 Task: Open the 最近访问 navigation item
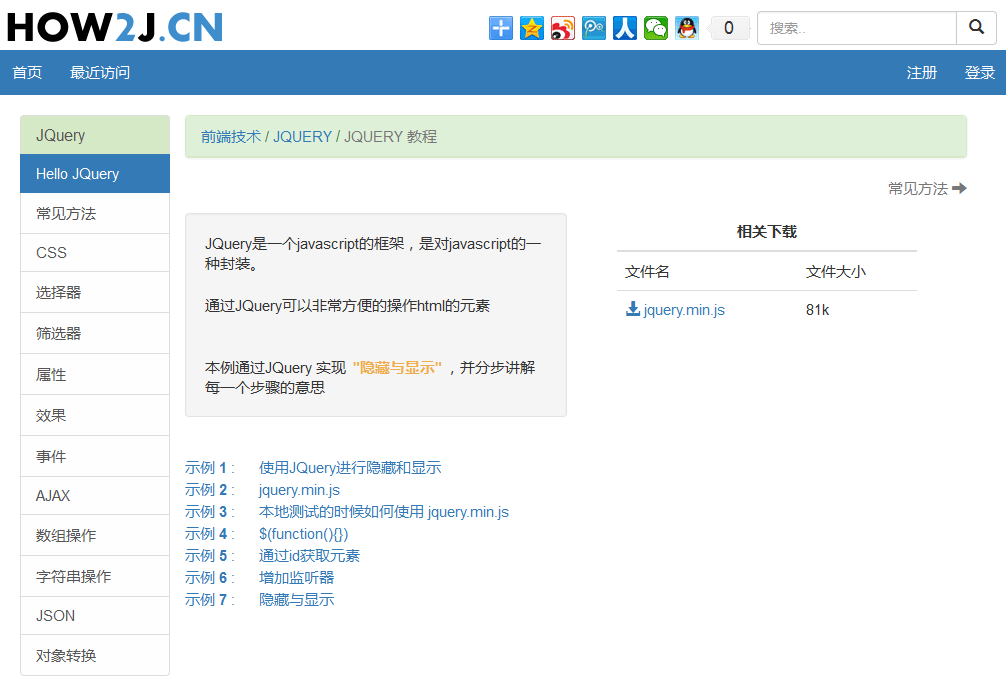click(x=99, y=72)
